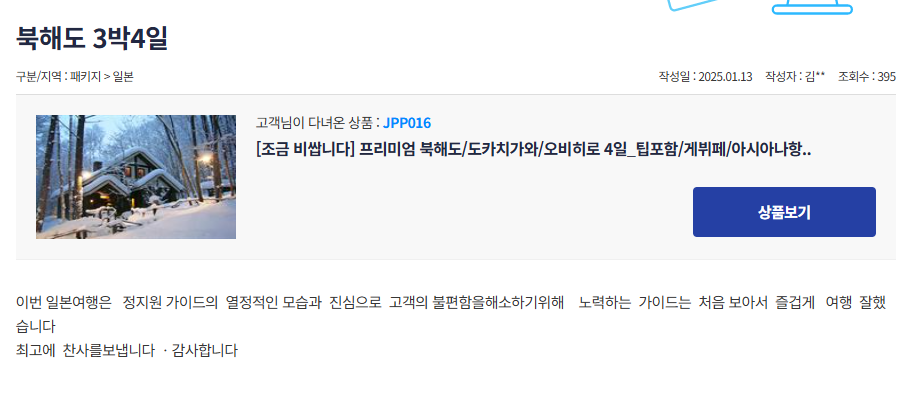Viewport: 909px width, 394px height.
Task: Click 감사합니다 at the review's end
Action: pyautogui.click(x=205, y=351)
